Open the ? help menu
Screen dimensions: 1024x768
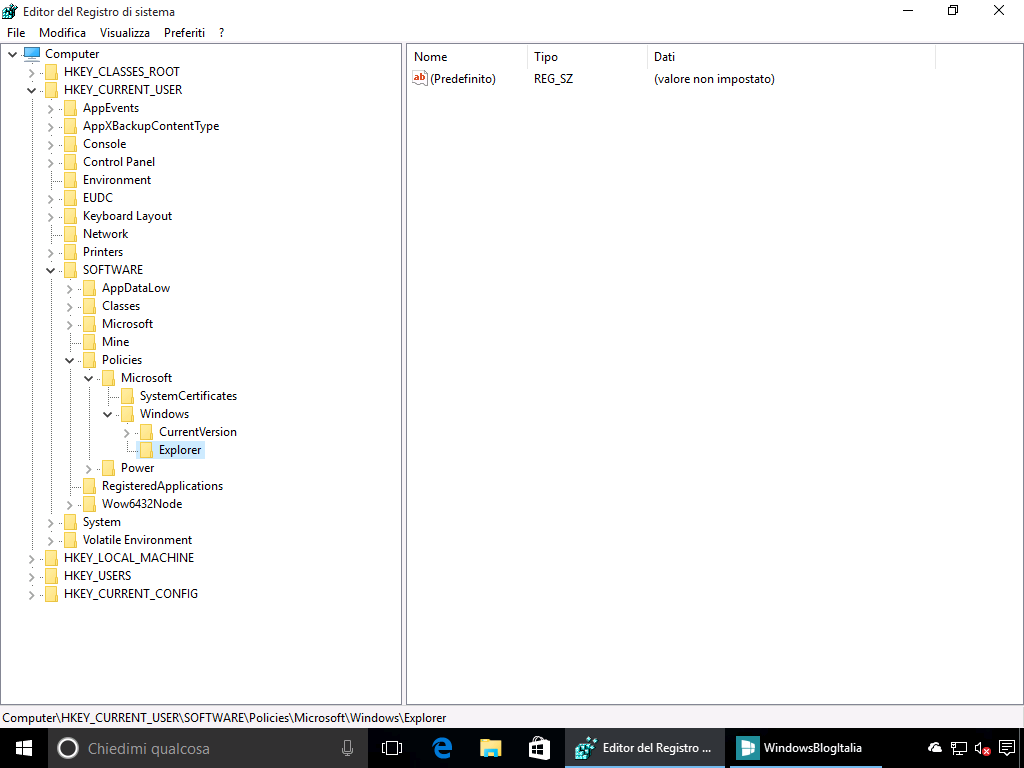[221, 33]
